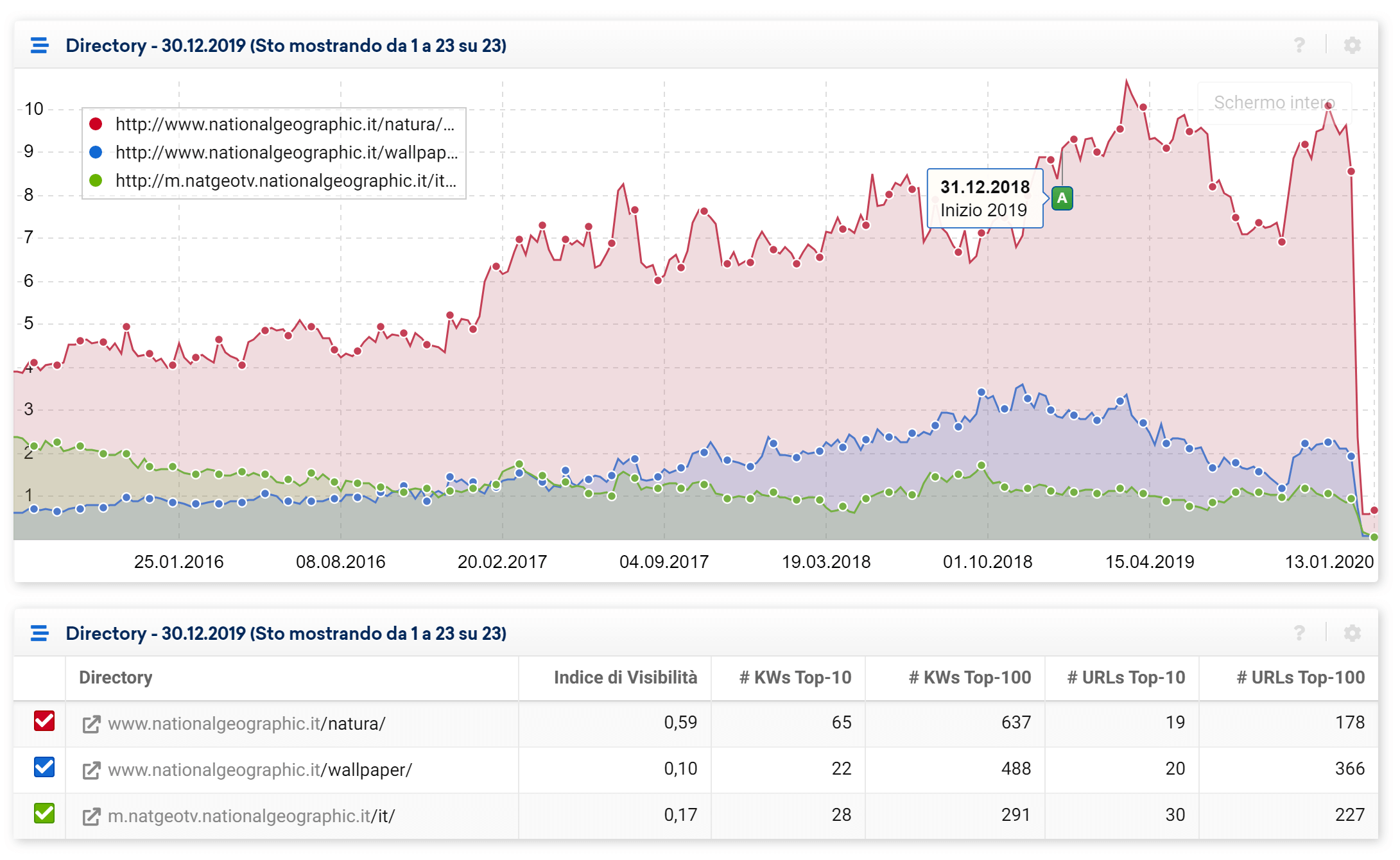Click the table panel title Directory - 30.12.2019
Image resolution: width=1400 pixels, height=860 pixels.
click(286, 633)
